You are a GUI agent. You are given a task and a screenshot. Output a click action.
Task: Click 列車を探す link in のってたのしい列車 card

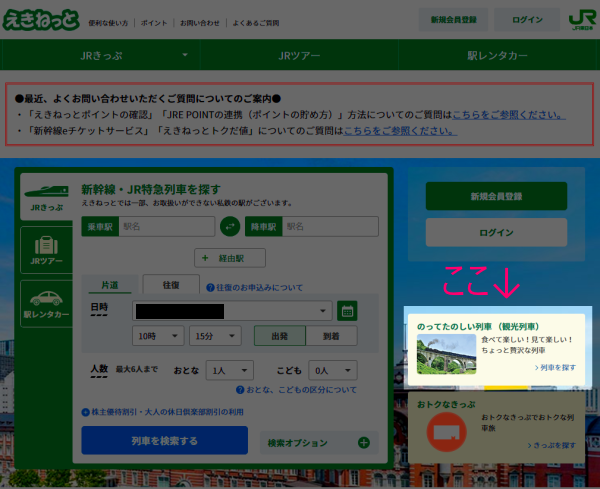(555, 367)
